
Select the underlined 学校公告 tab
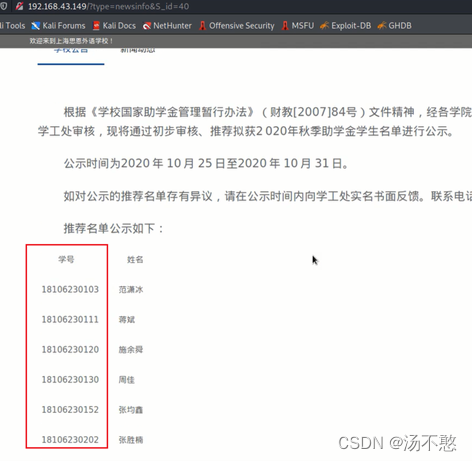pos(71,55)
